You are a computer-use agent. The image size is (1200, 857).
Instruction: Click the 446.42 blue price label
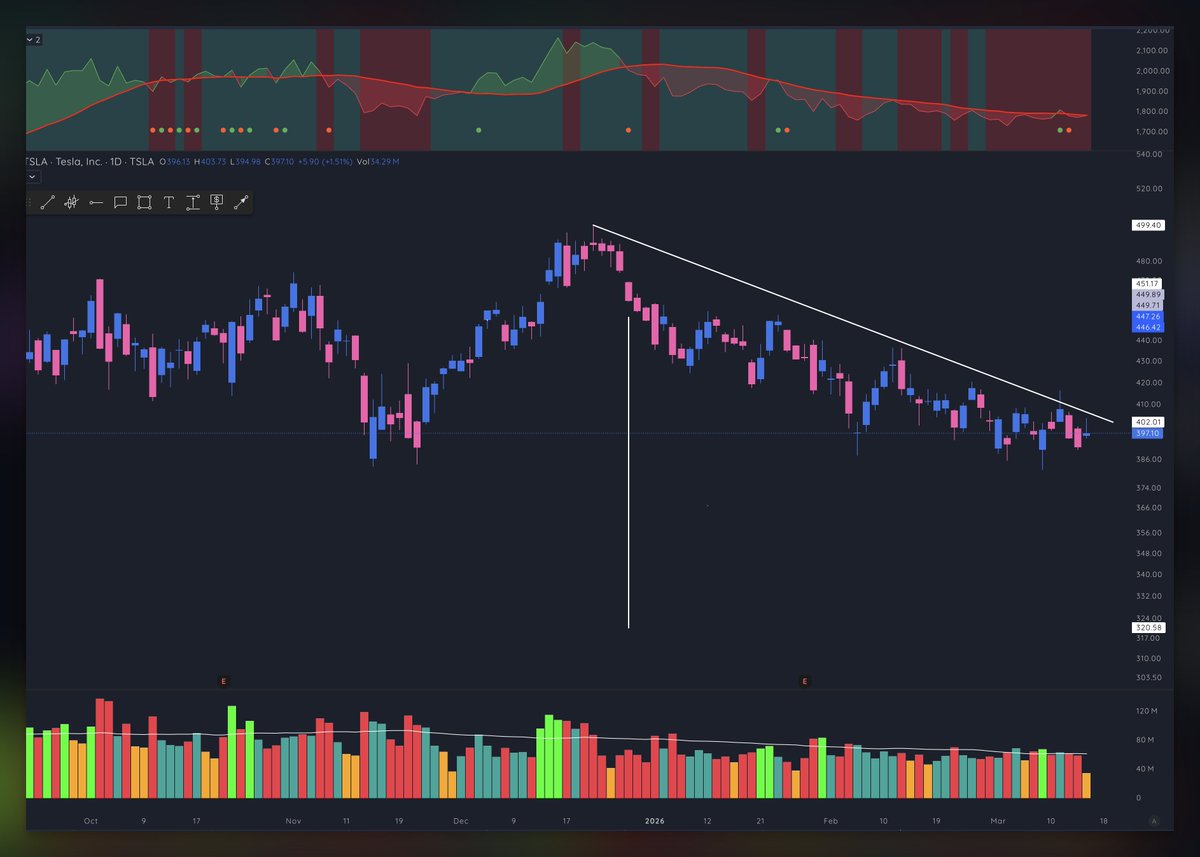(1148, 327)
